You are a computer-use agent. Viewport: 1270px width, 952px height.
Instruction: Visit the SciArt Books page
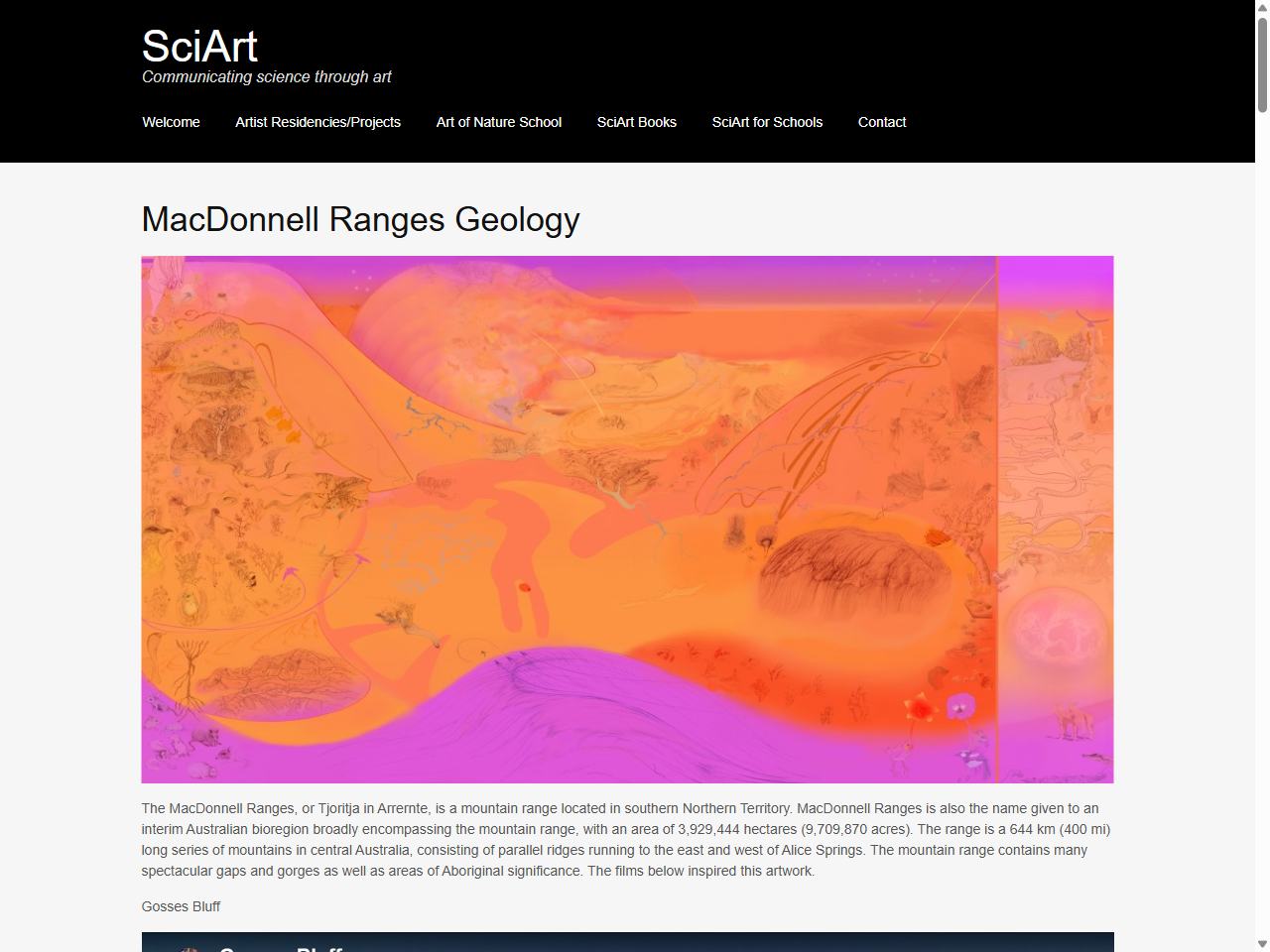(x=636, y=123)
